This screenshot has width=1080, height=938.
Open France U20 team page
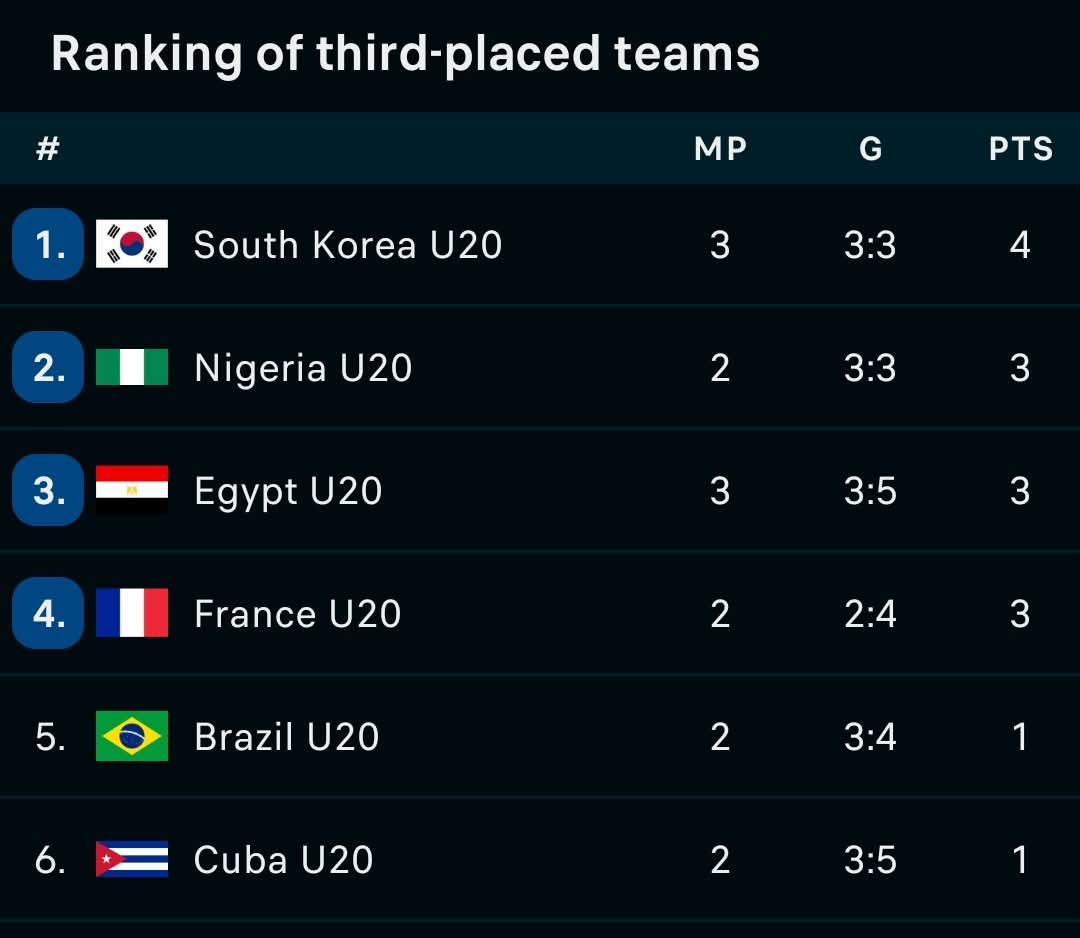pyautogui.click(x=297, y=614)
